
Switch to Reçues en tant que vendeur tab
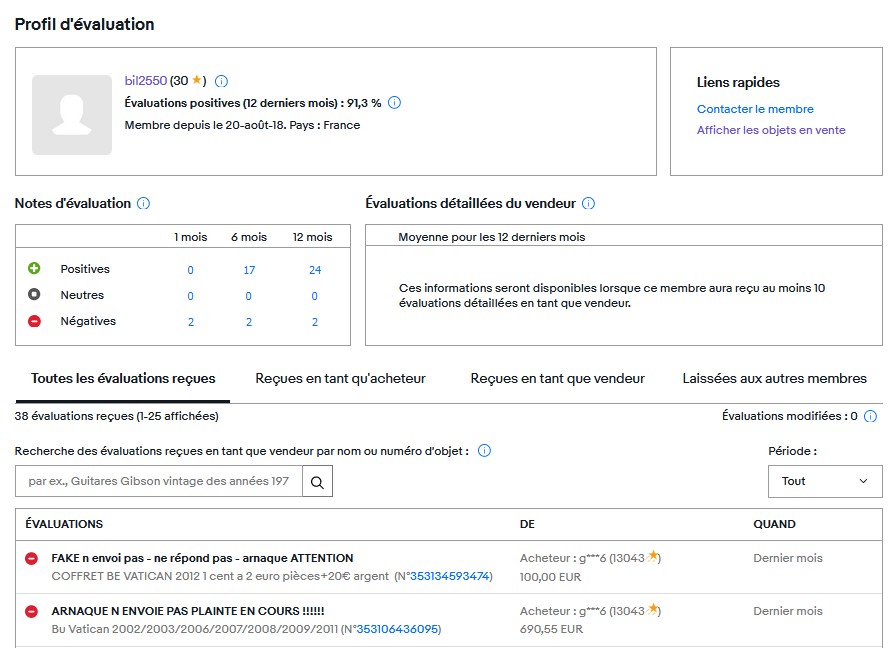(557, 379)
